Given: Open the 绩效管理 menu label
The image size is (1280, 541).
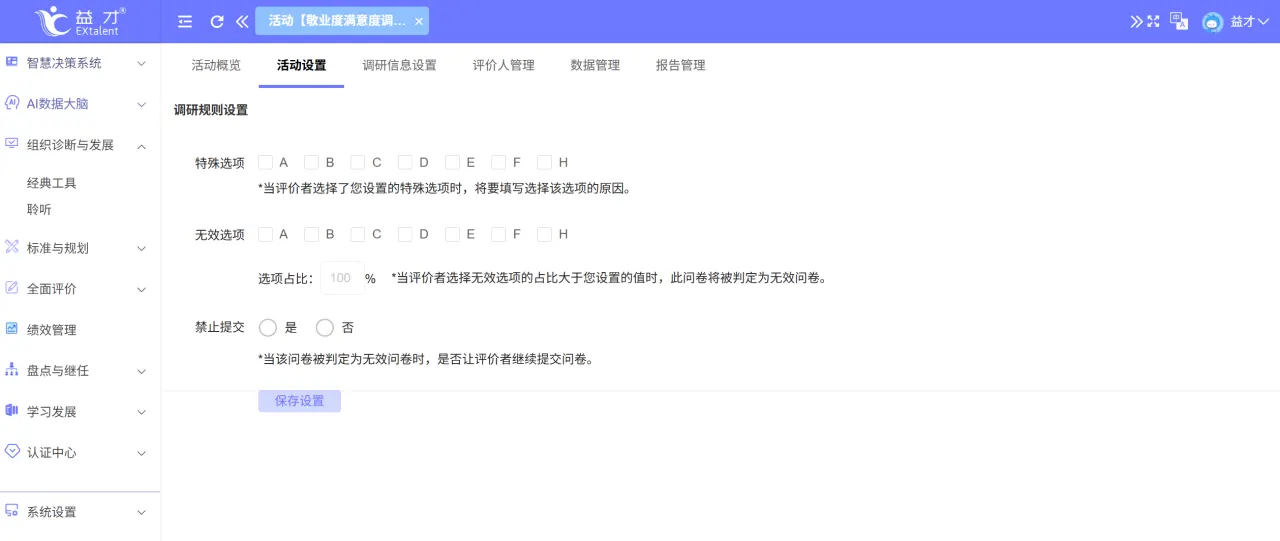Looking at the screenshot, I should (52, 330).
